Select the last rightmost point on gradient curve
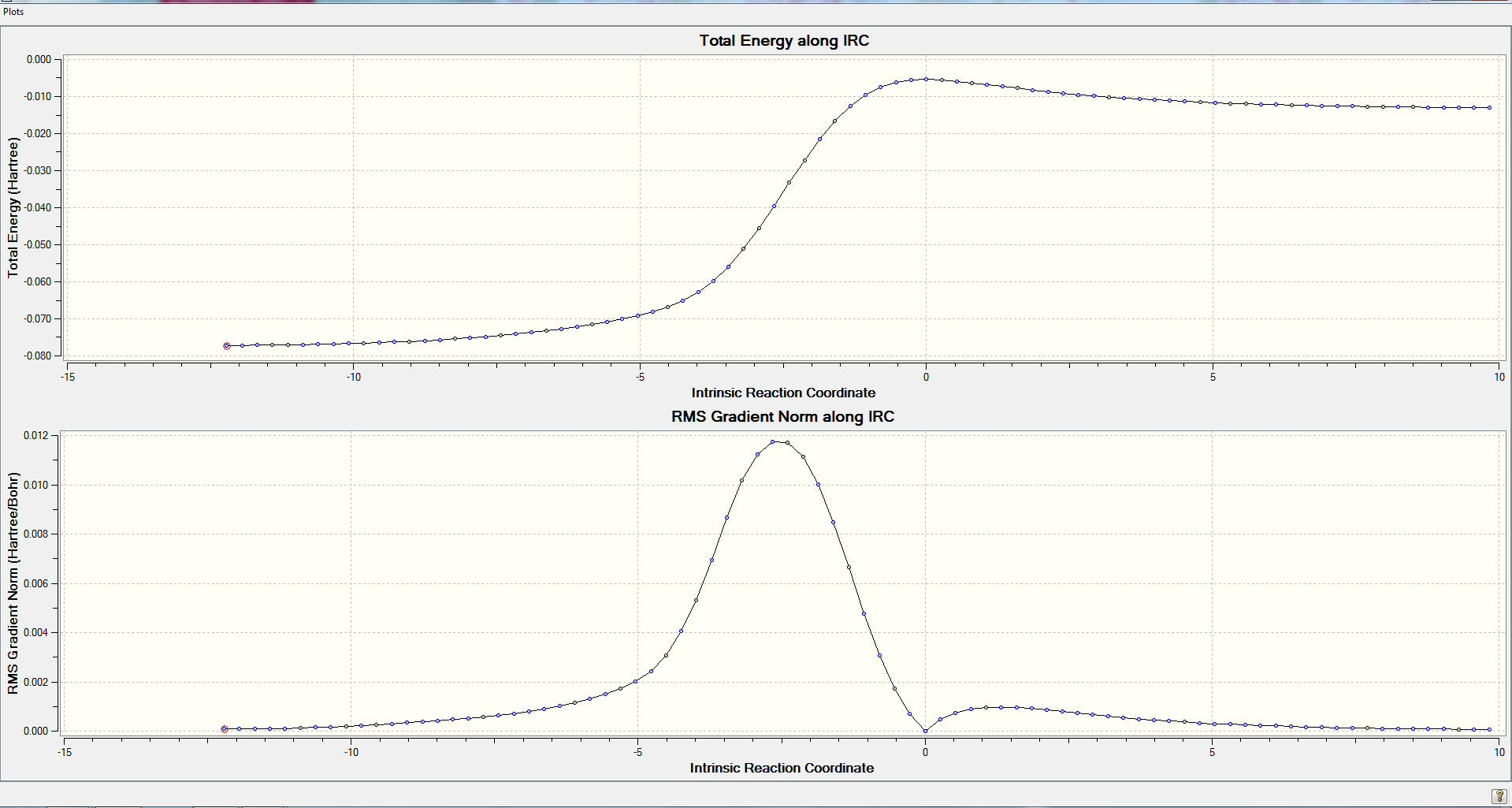Image resolution: width=1512 pixels, height=808 pixels. tap(1489, 730)
